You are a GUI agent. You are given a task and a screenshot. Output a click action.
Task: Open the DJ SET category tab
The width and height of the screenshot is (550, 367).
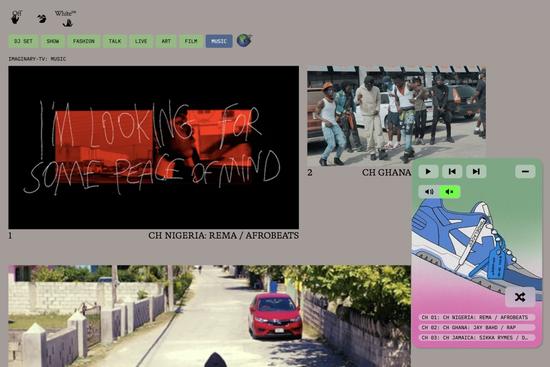(23, 41)
